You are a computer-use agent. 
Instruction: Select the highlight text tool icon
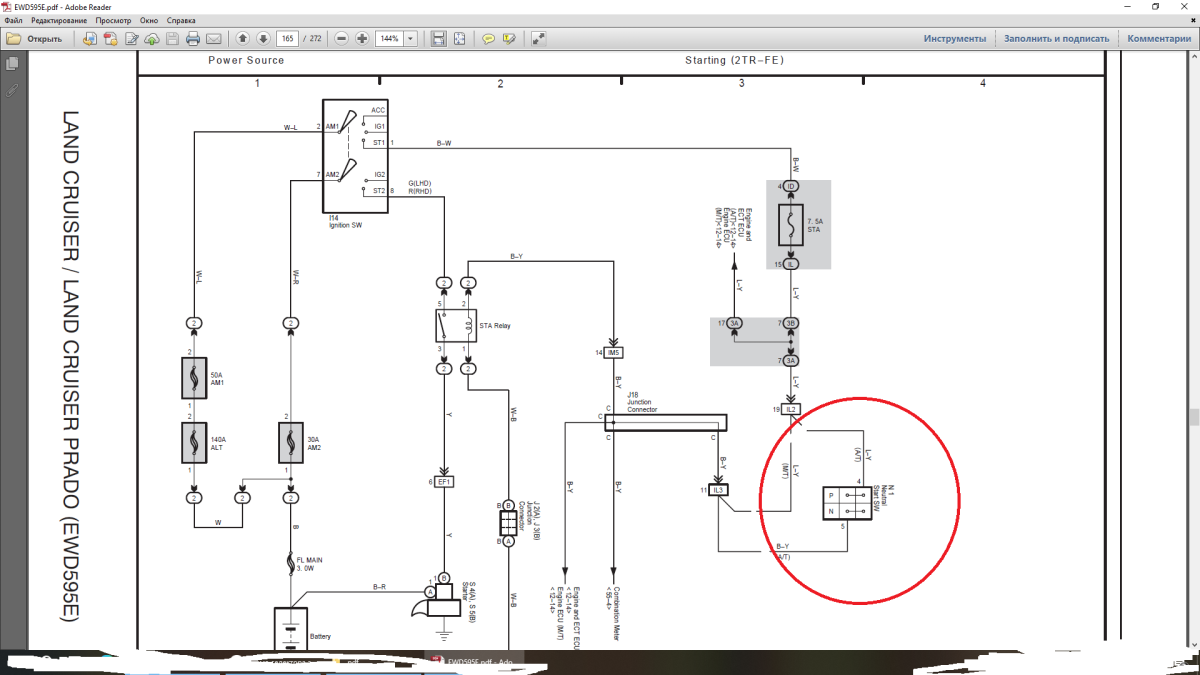(x=510, y=38)
